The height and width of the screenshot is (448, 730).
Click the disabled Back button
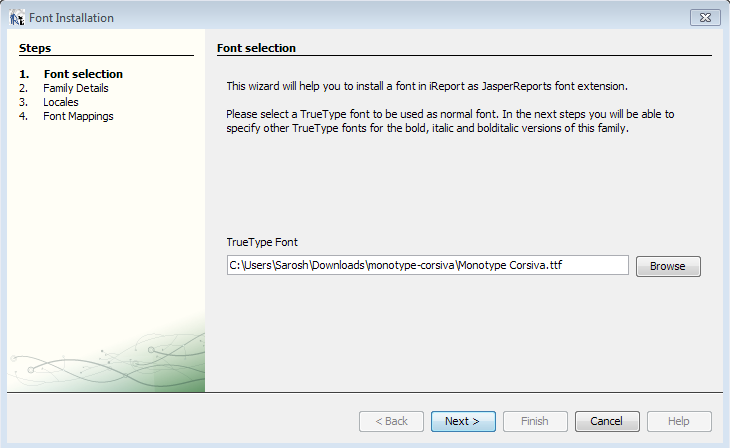(391, 421)
